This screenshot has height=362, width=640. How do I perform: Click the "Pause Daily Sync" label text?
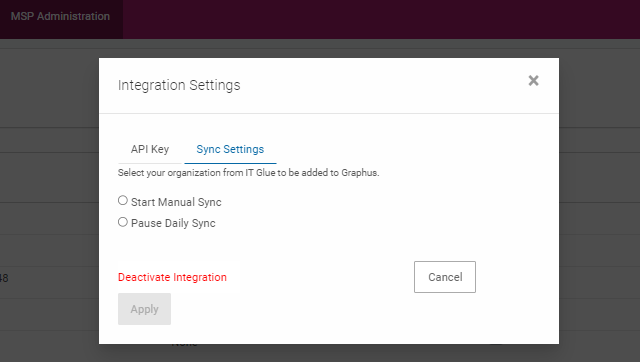(173, 223)
